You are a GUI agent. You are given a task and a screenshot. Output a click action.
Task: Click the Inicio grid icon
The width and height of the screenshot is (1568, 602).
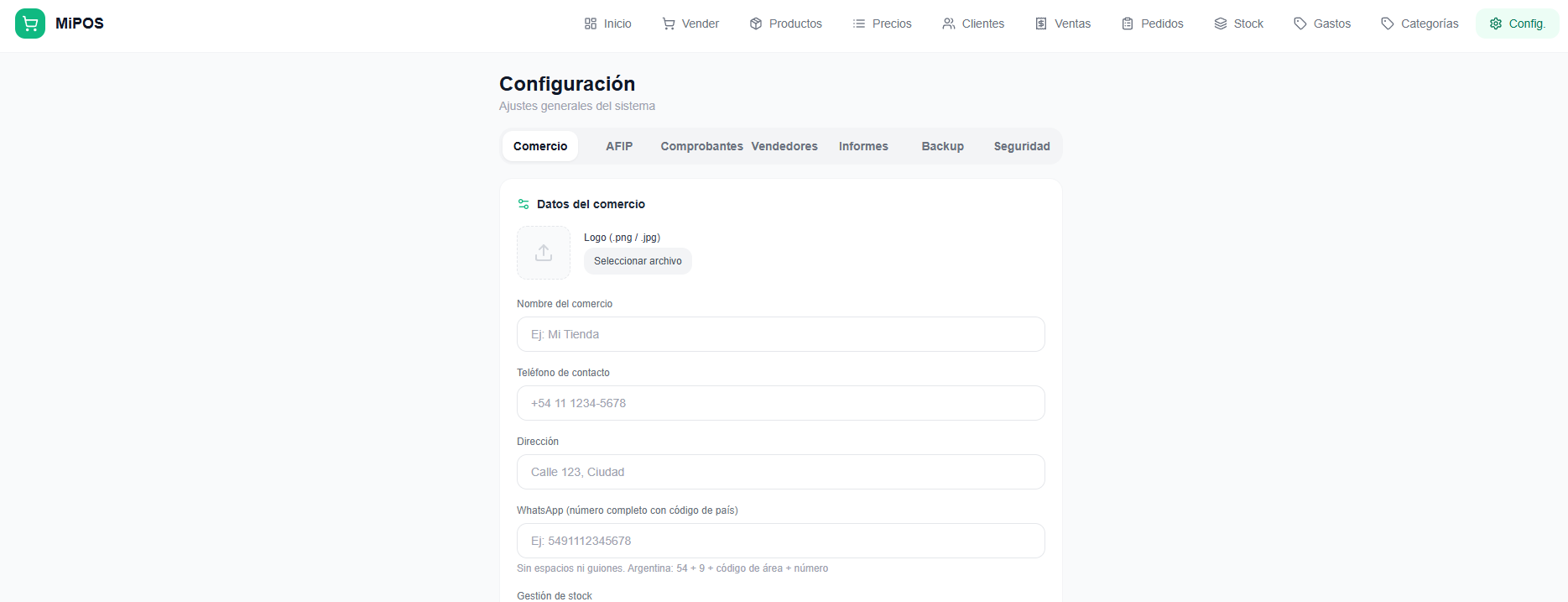[x=591, y=24]
